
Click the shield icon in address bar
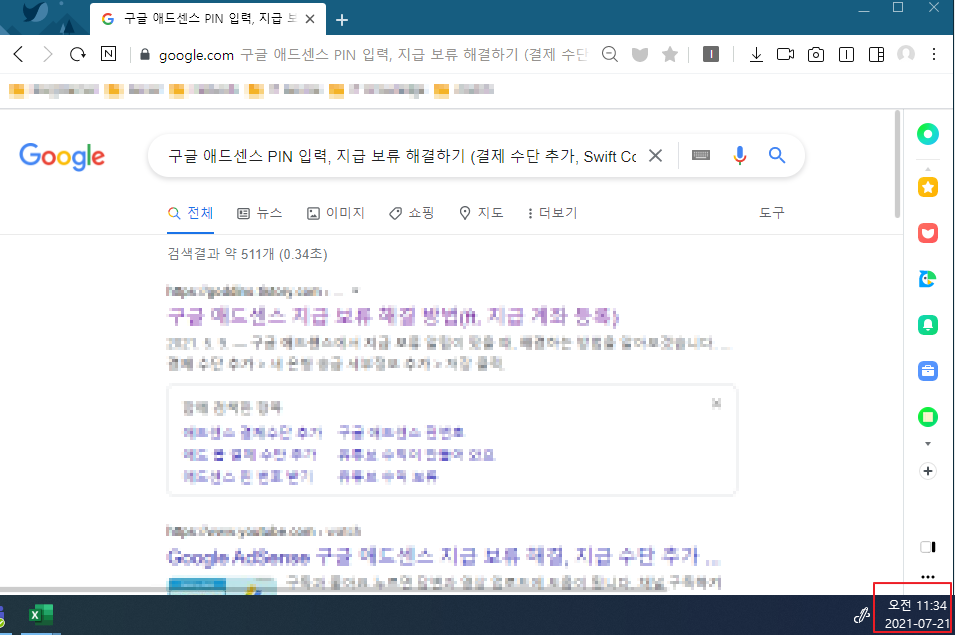coord(640,55)
